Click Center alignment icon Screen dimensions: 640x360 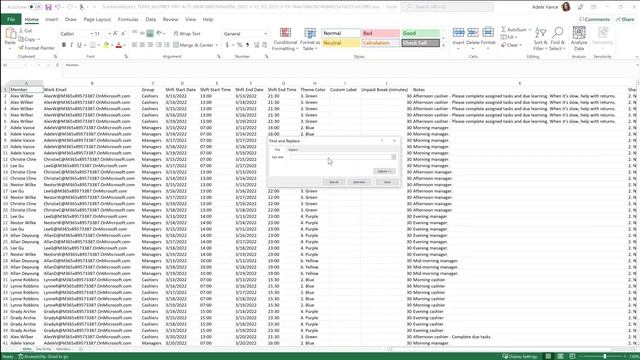pos(142,45)
